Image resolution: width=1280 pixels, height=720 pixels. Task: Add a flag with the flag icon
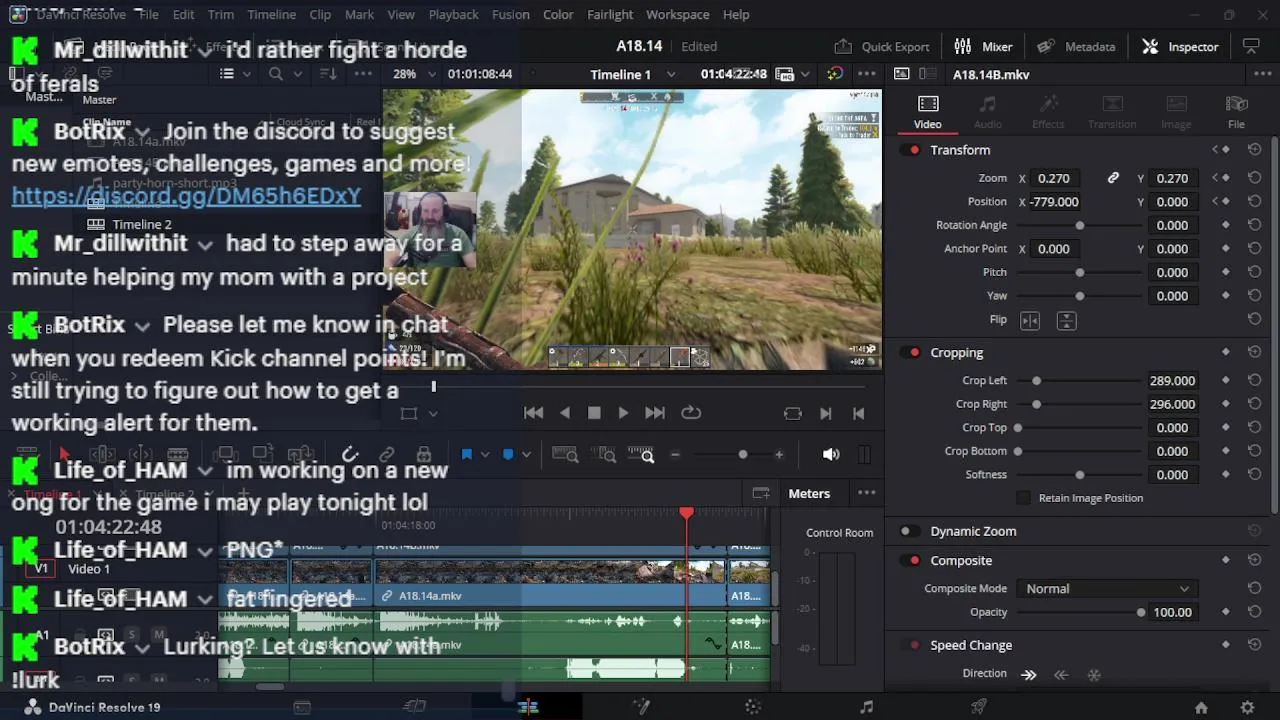(x=466, y=454)
